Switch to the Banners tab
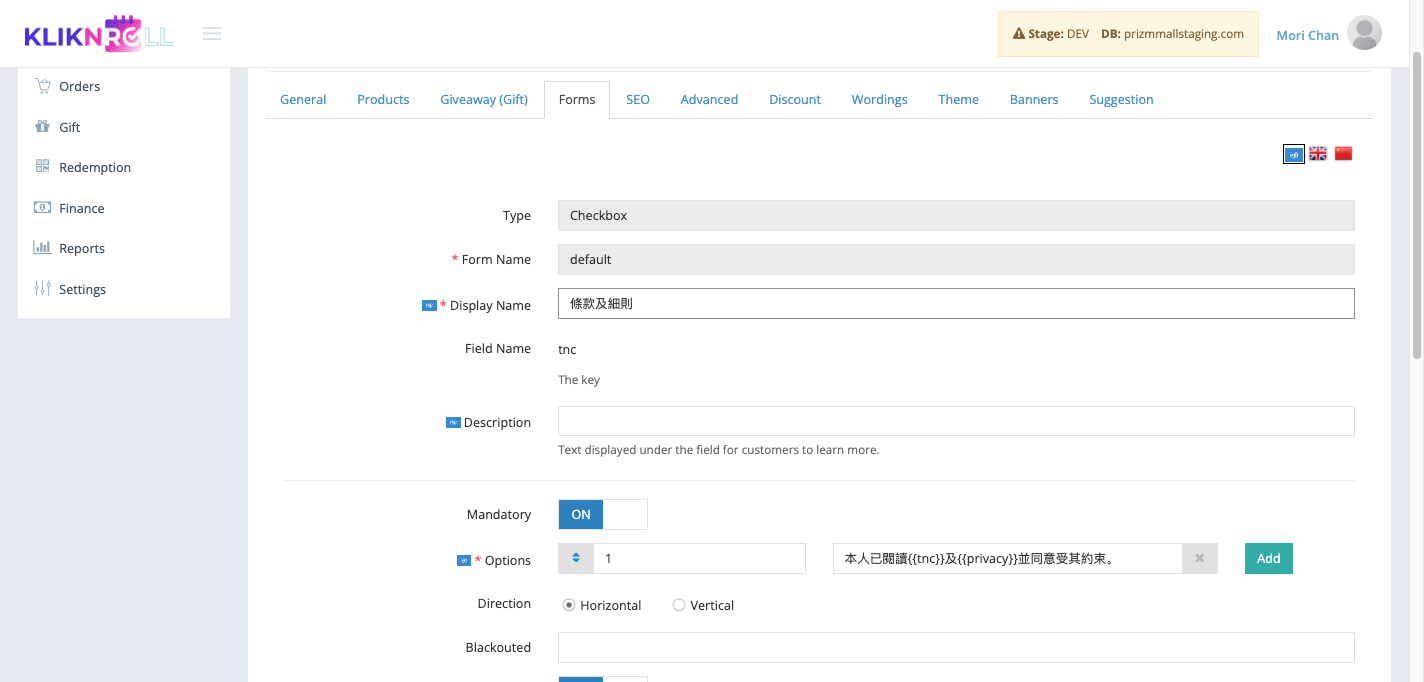 pyautogui.click(x=1034, y=99)
